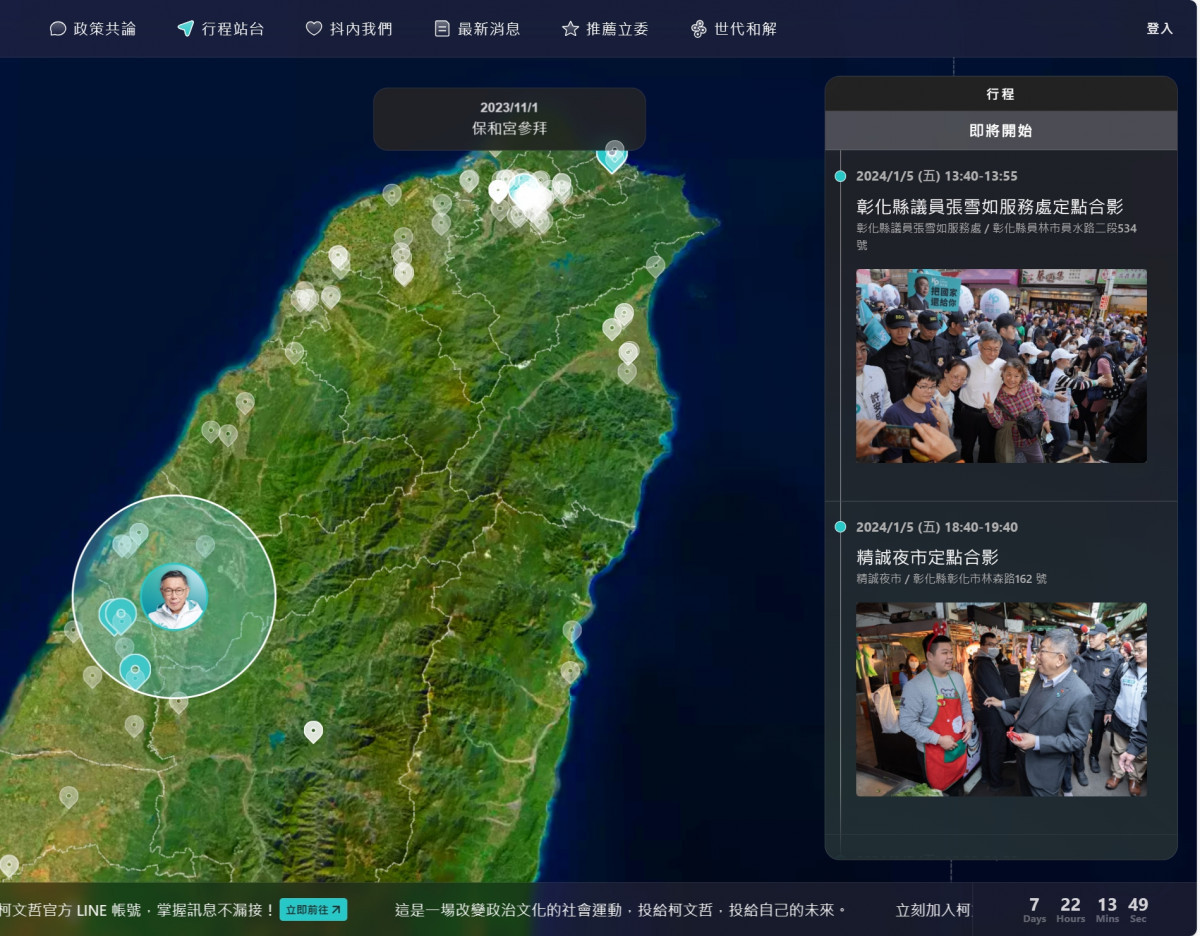Click the flower icon beside 世代和解
The width and height of the screenshot is (1200, 936).
tap(698, 29)
